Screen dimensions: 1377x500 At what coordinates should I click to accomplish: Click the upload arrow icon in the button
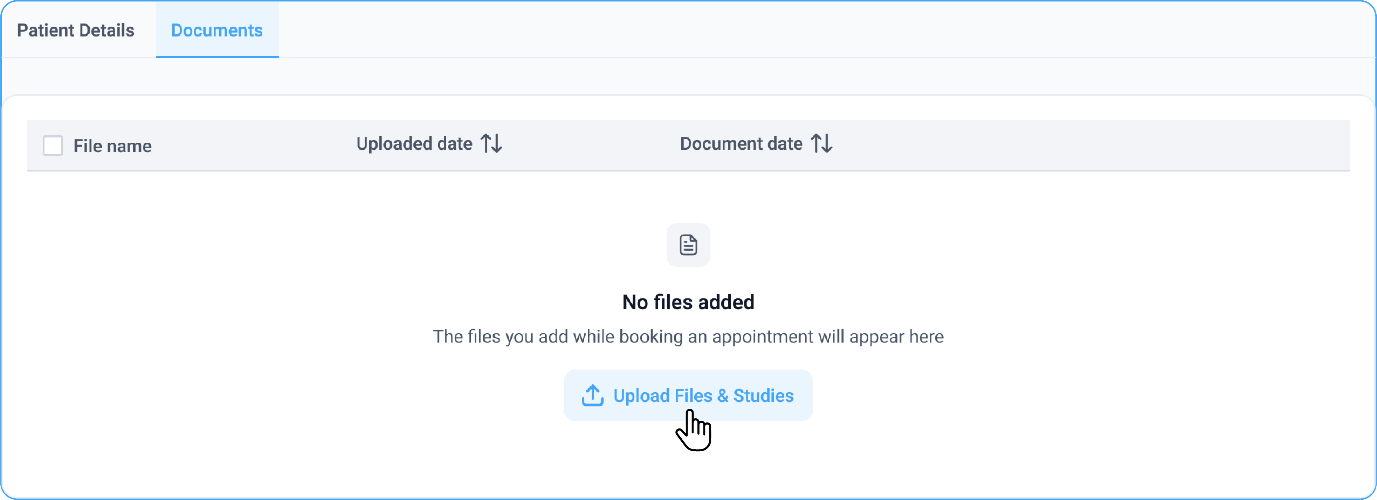592,396
